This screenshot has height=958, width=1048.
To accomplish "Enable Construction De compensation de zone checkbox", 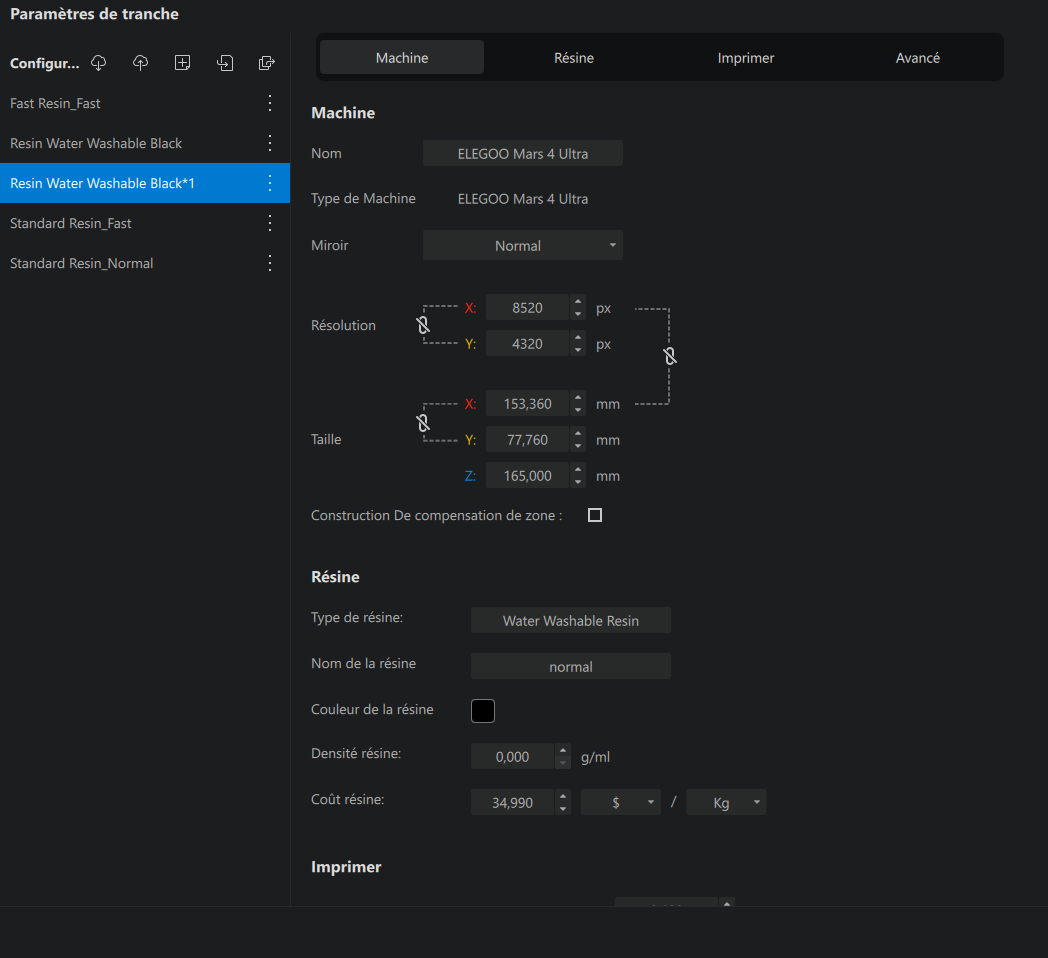I will [x=595, y=515].
